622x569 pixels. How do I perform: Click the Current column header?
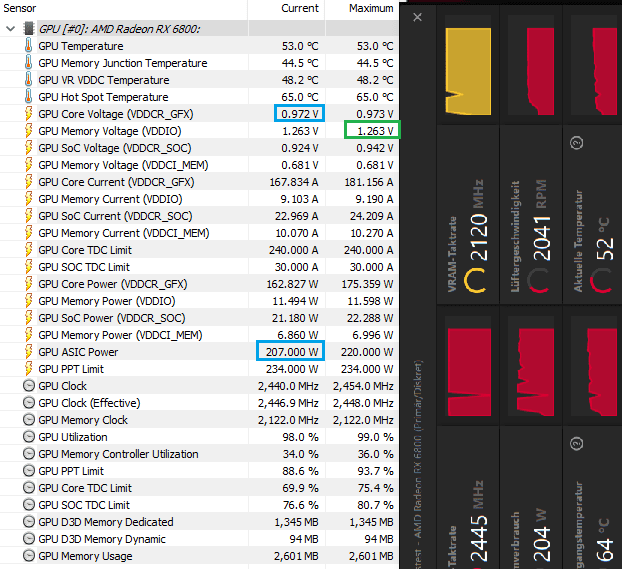[299, 8]
